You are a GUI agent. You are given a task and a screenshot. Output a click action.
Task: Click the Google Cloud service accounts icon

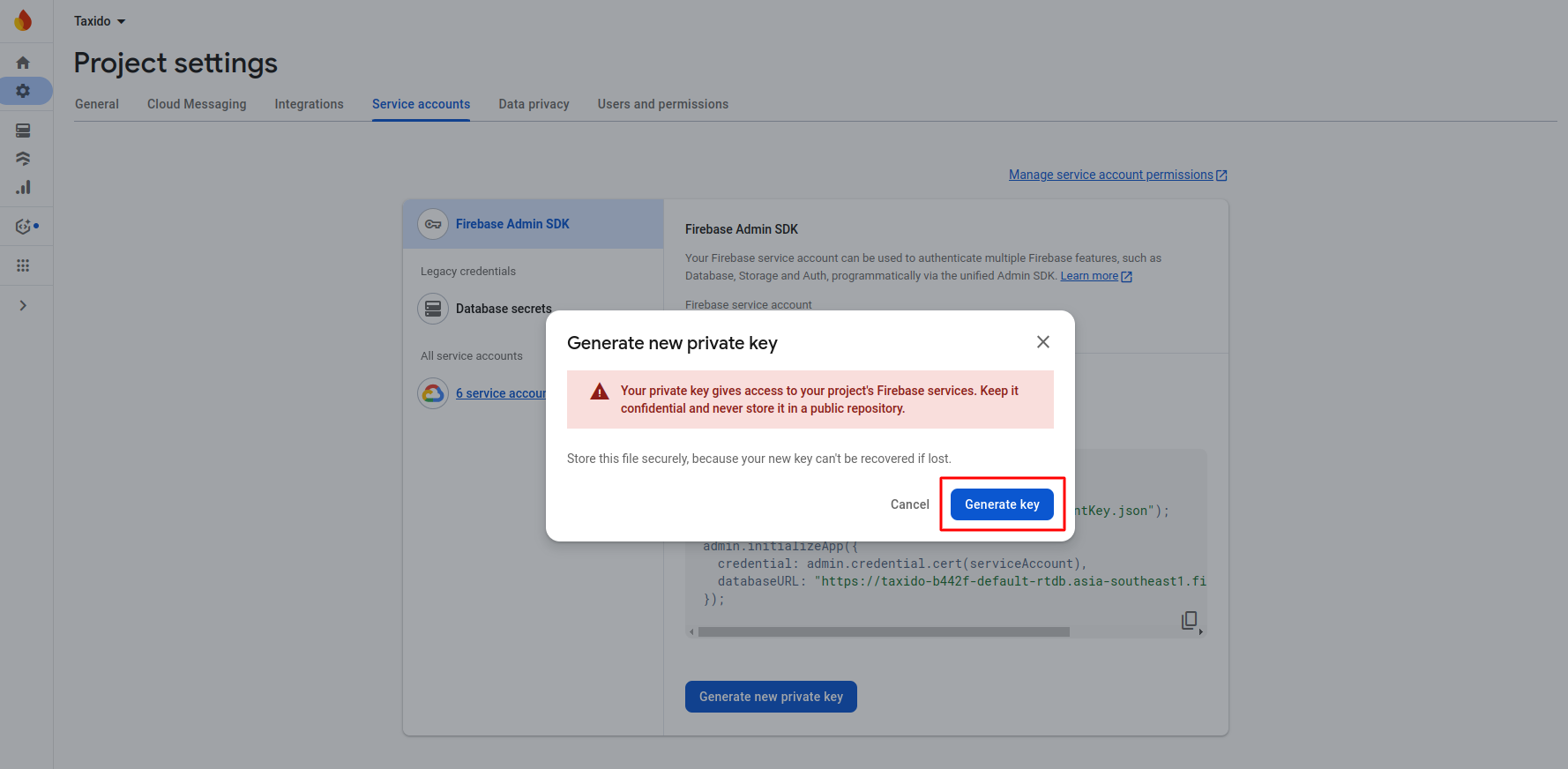click(433, 393)
